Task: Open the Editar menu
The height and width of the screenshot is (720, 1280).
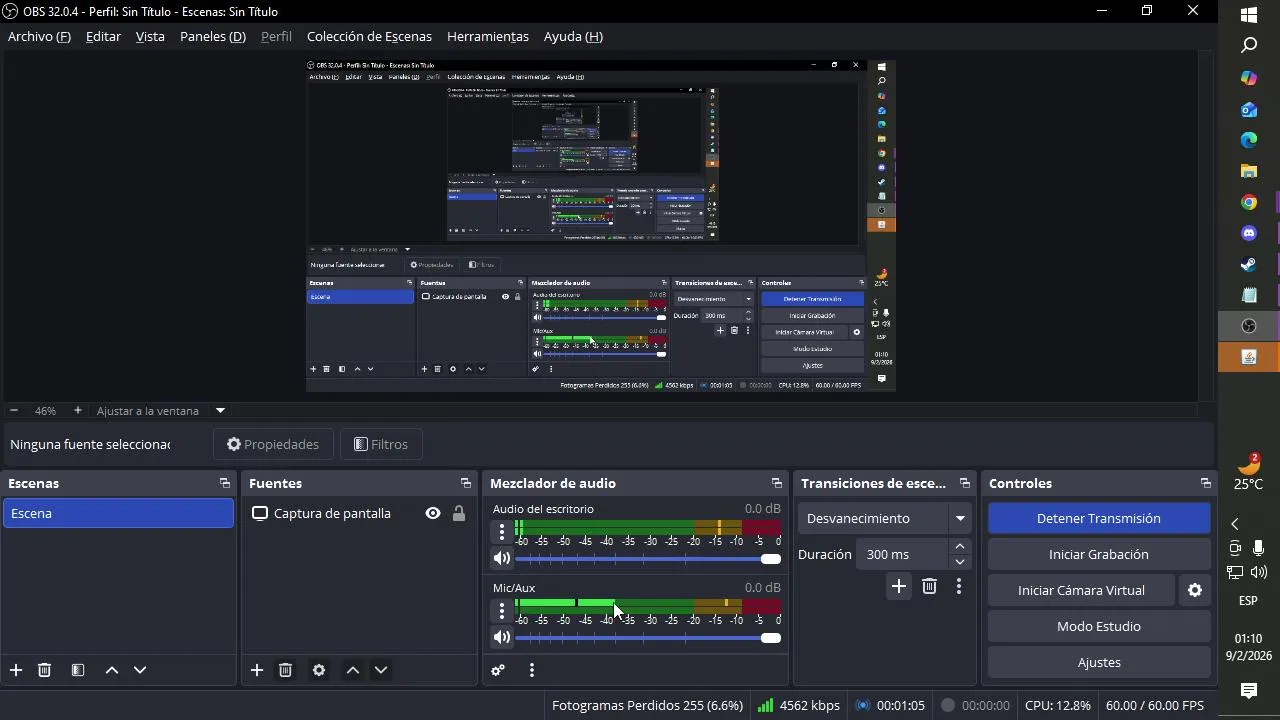Action: point(103,36)
